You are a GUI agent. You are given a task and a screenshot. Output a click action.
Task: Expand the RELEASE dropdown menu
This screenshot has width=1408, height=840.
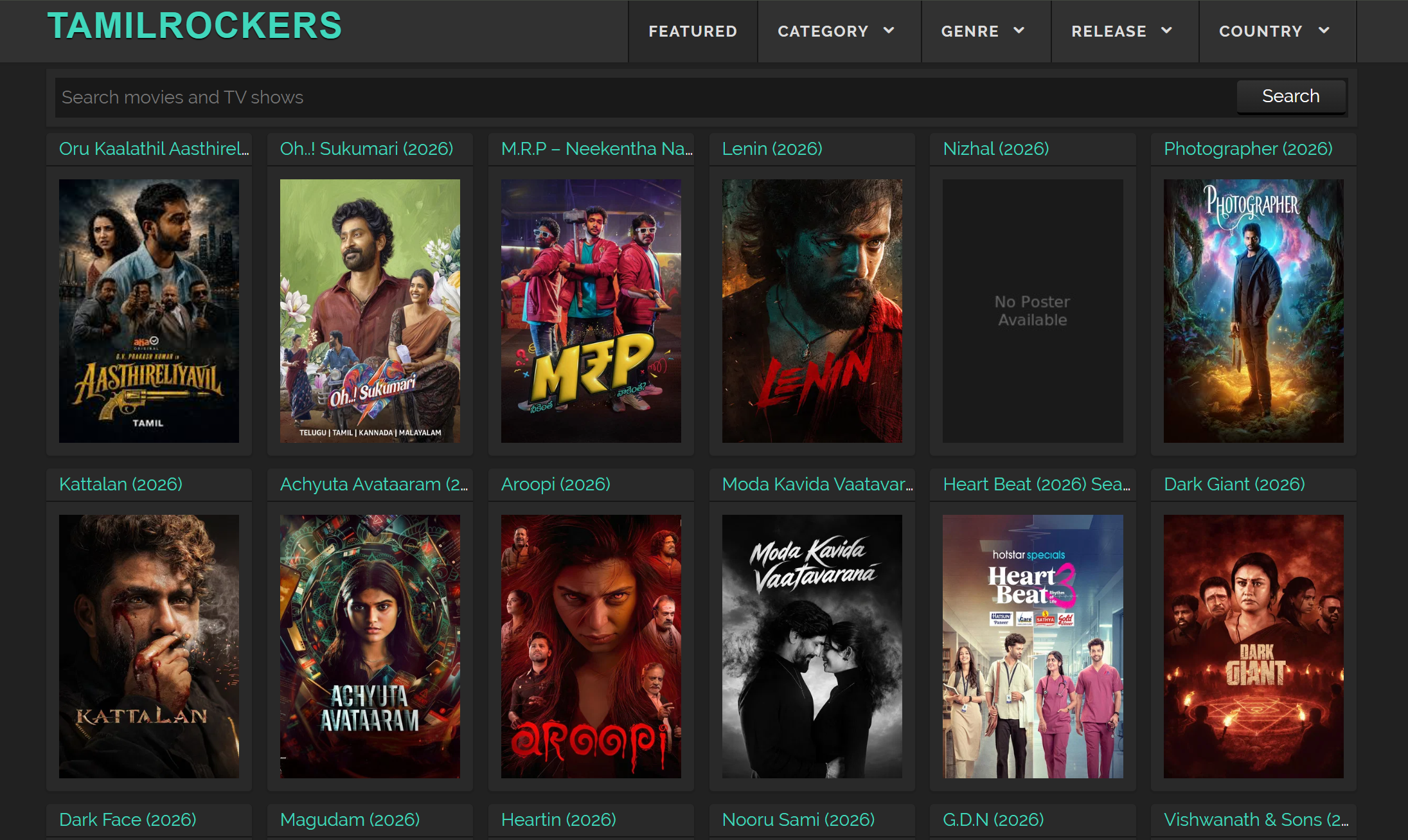click(x=1125, y=31)
